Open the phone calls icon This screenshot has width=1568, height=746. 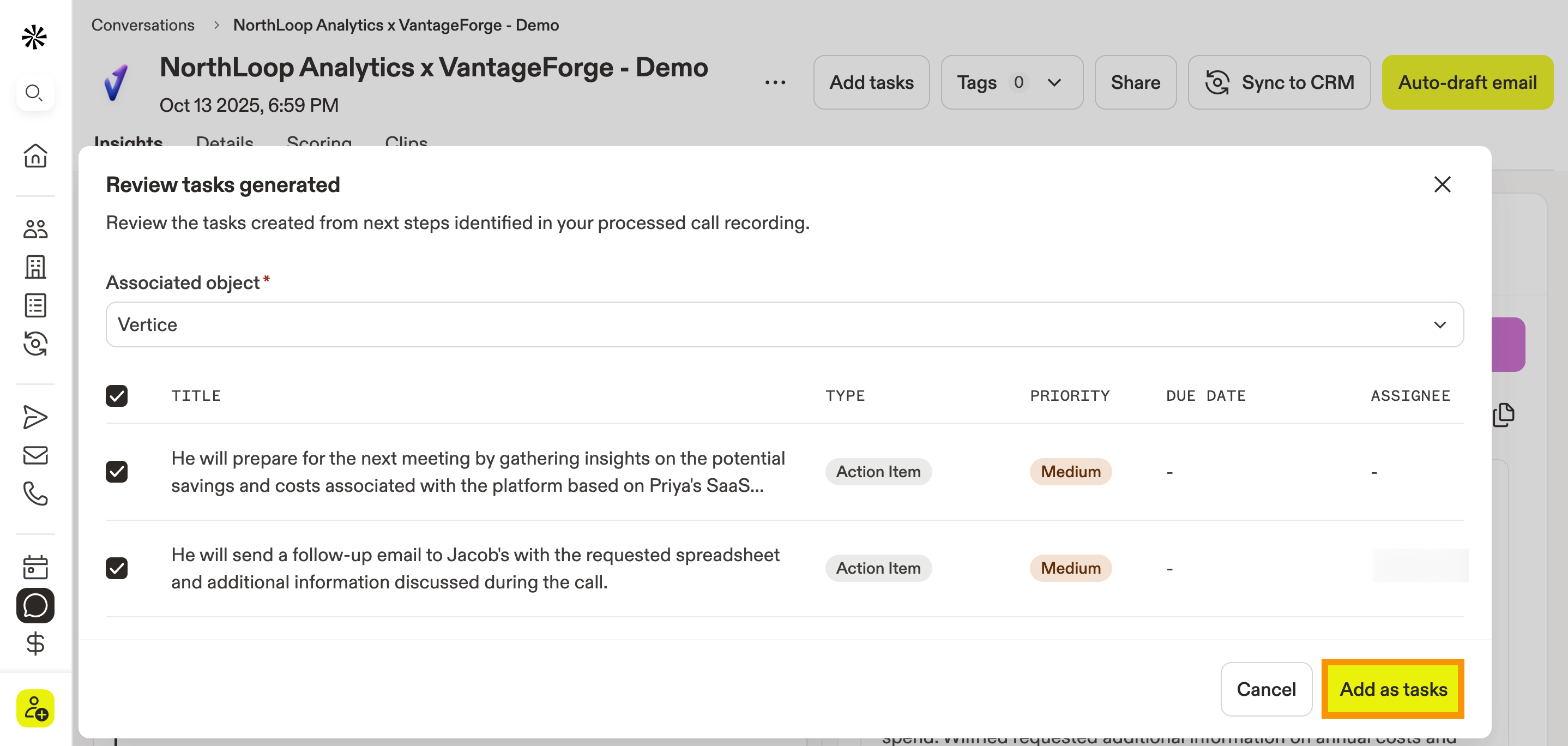[35, 494]
